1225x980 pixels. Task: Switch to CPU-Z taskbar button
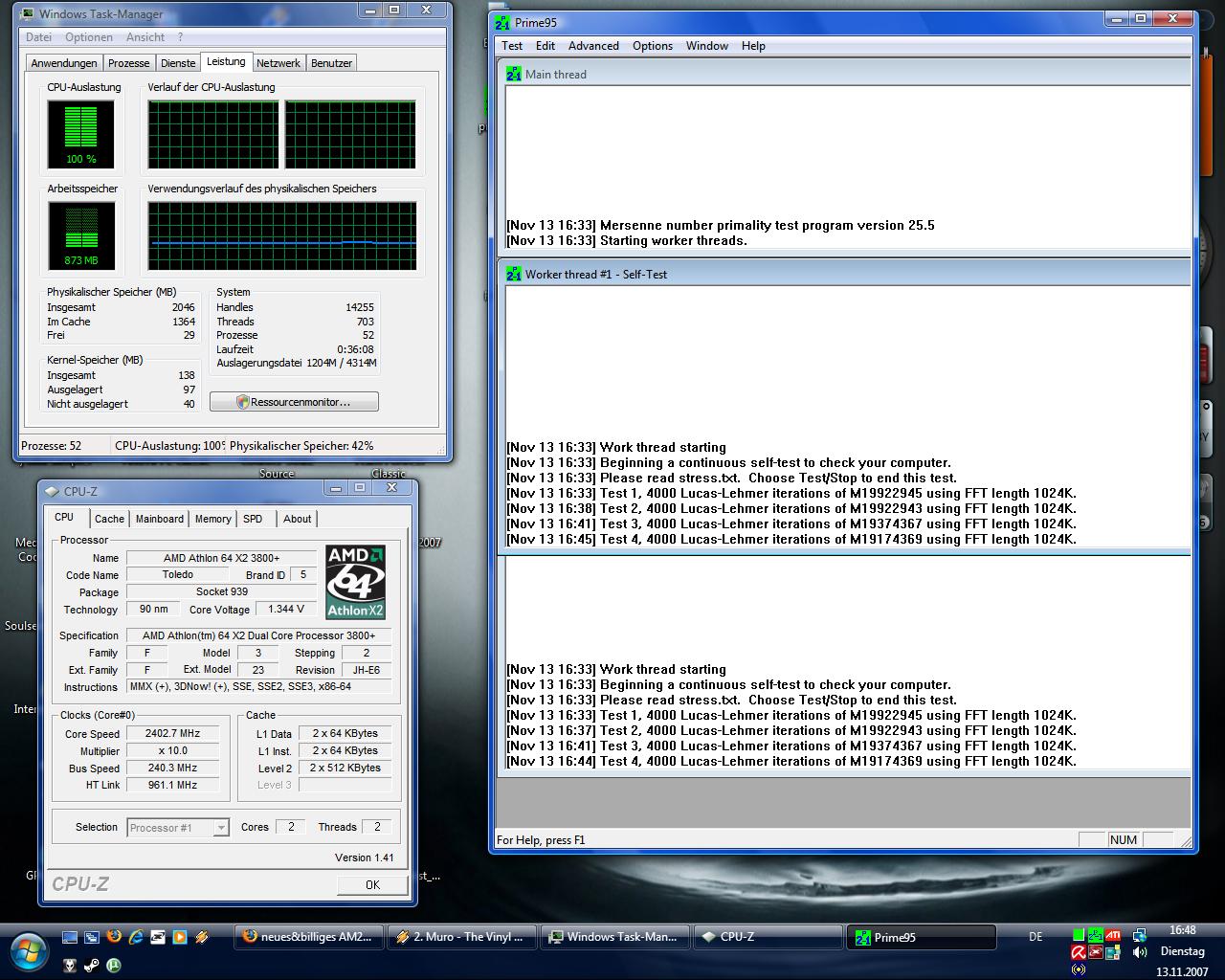tap(768, 937)
